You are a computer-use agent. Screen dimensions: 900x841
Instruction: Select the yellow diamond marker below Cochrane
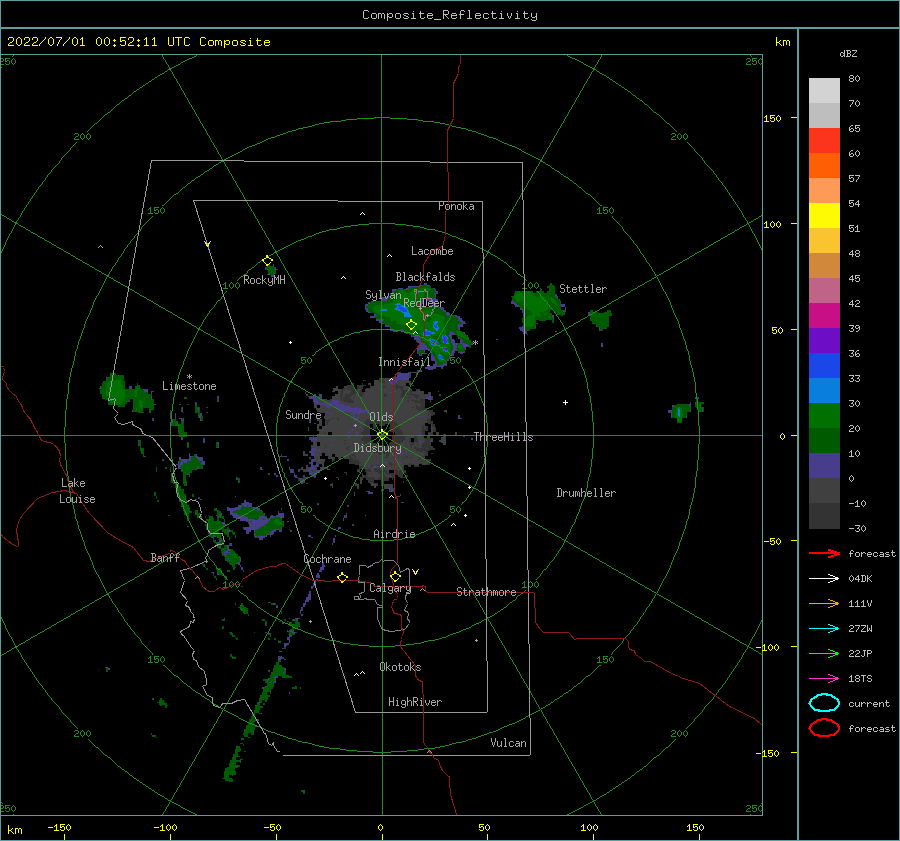click(343, 578)
